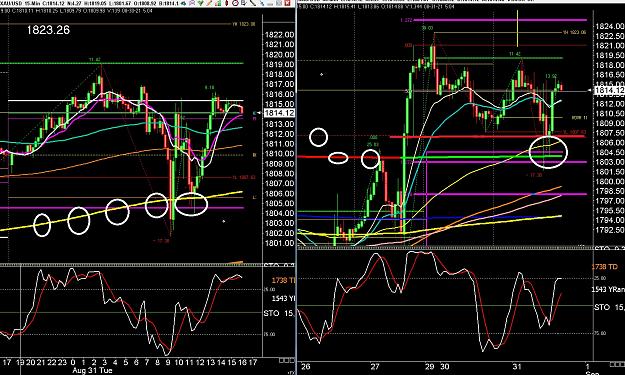Click the orange 1738 TD label in left panel
Screen dimensions: 625x375
(x=283, y=281)
